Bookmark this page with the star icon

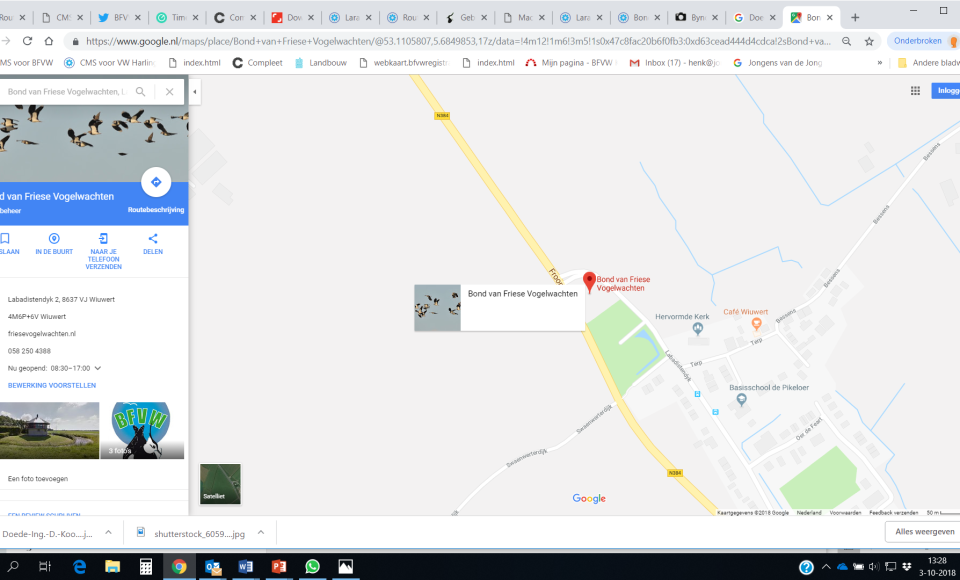coord(869,41)
